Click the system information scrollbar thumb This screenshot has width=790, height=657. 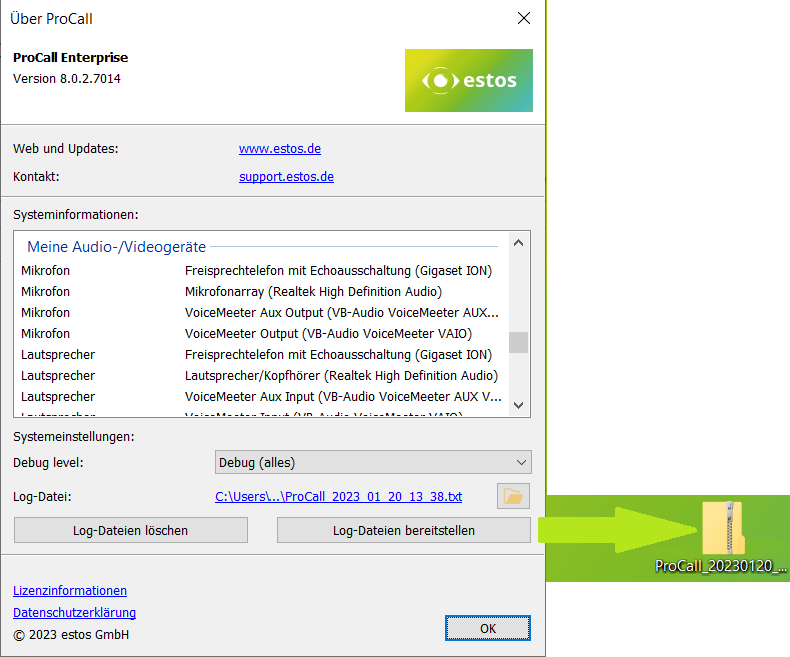click(518, 342)
